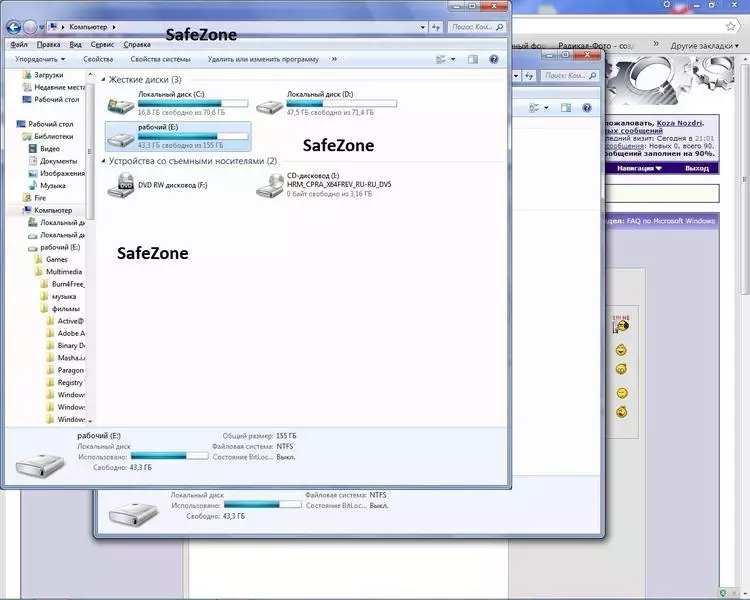
Task: Open the Справка menu
Action: pyautogui.click(x=137, y=44)
